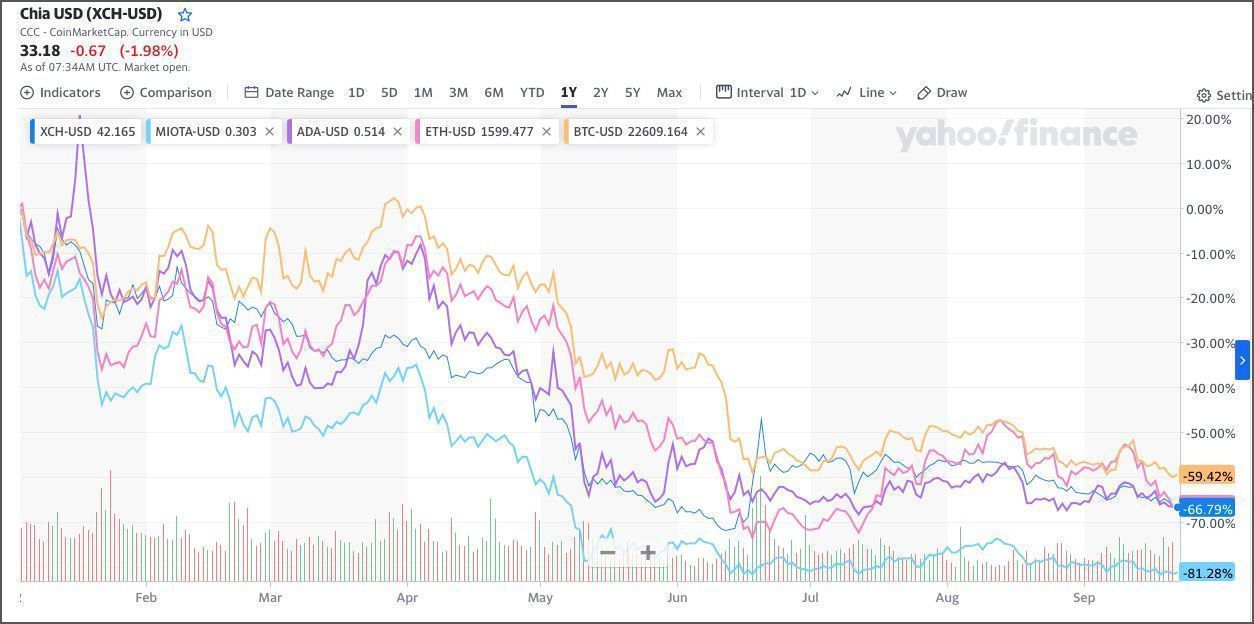Zoom out using the minus control
This screenshot has width=1254, height=624.
tap(607, 552)
